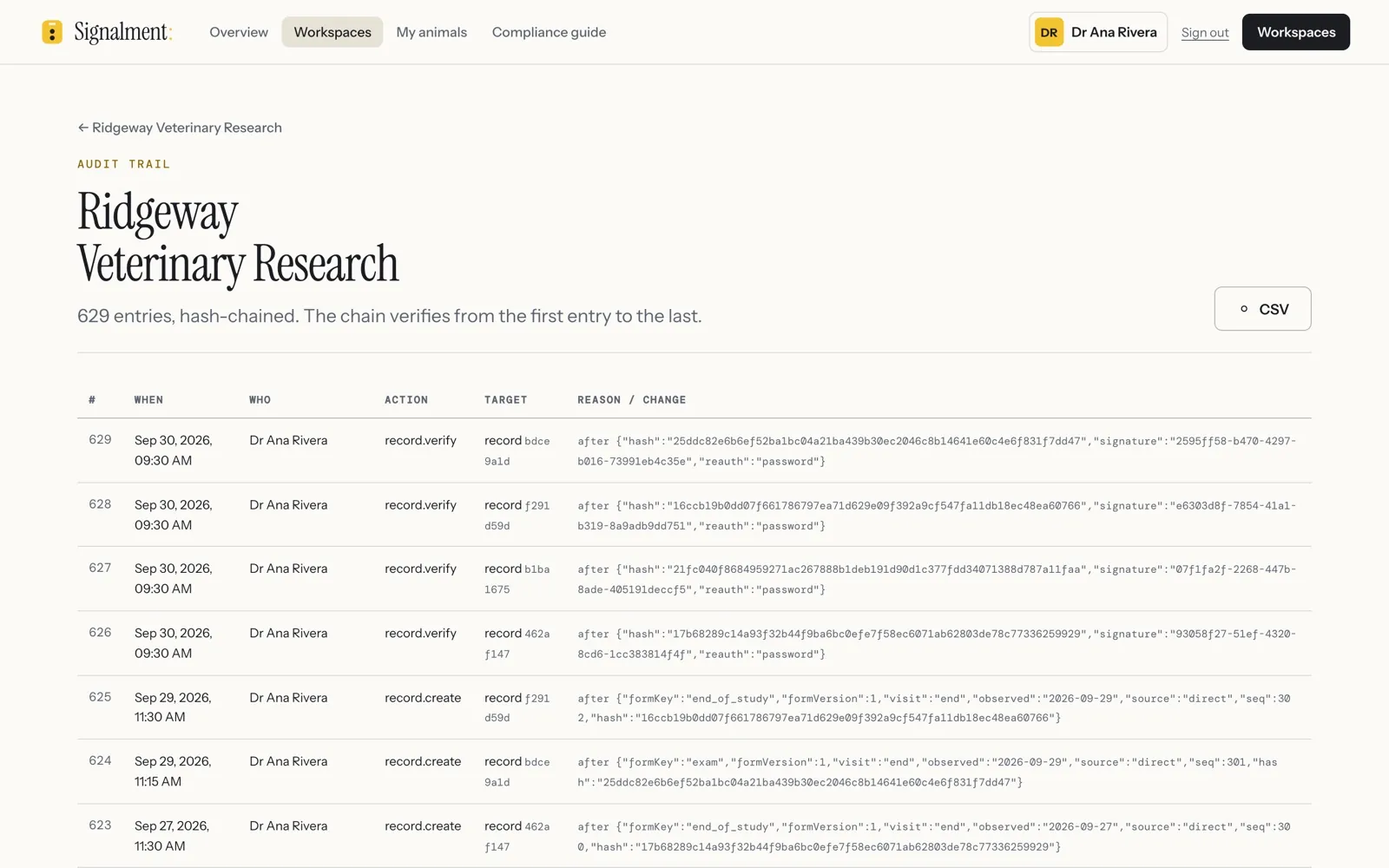Click the JSON change text in row 623

[934, 837]
